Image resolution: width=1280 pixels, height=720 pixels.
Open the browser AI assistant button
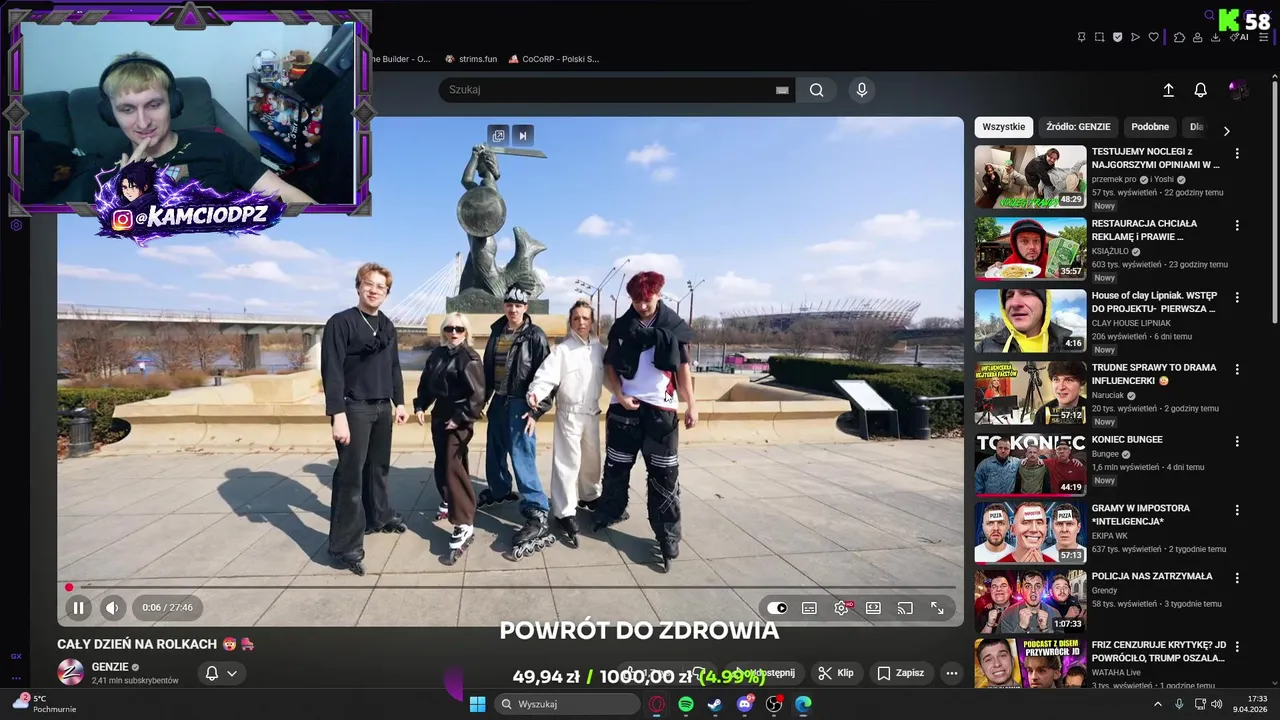coord(1239,37)
